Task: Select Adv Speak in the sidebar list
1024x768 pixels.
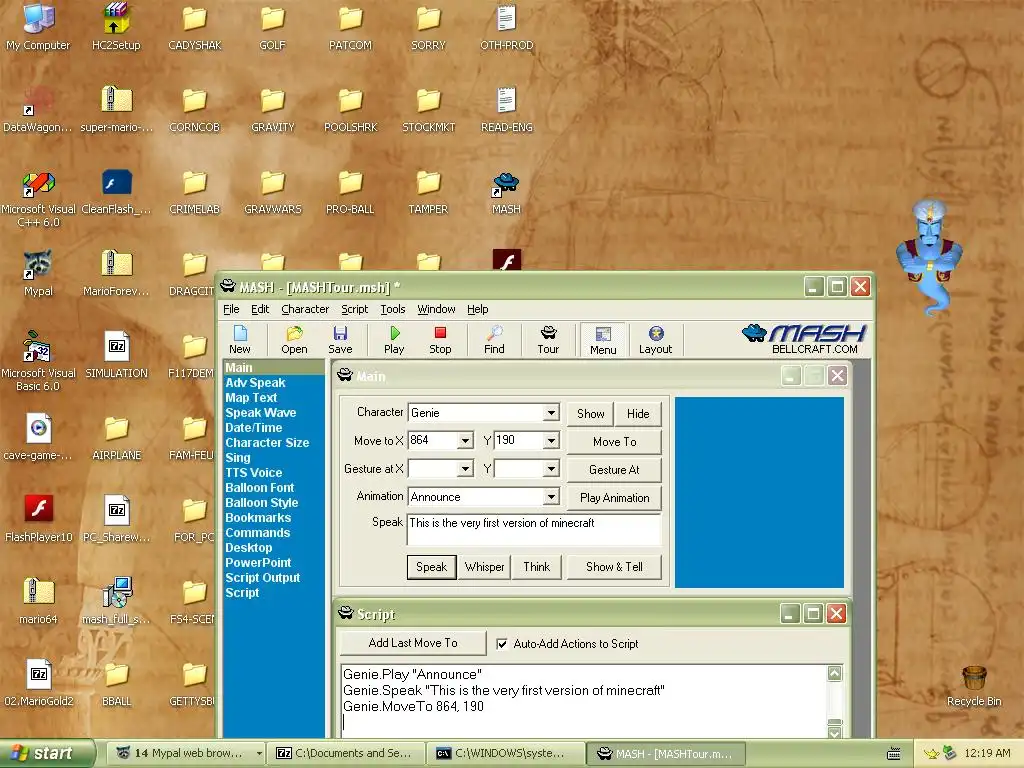Action: point(255,383)
